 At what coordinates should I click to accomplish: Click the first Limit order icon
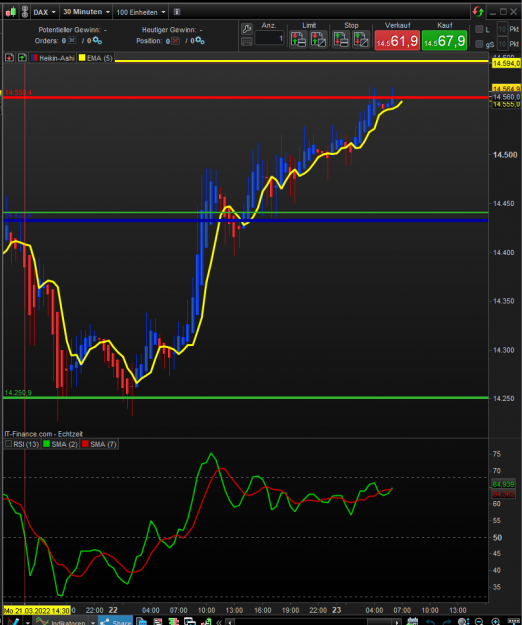(x=298, y=39)
